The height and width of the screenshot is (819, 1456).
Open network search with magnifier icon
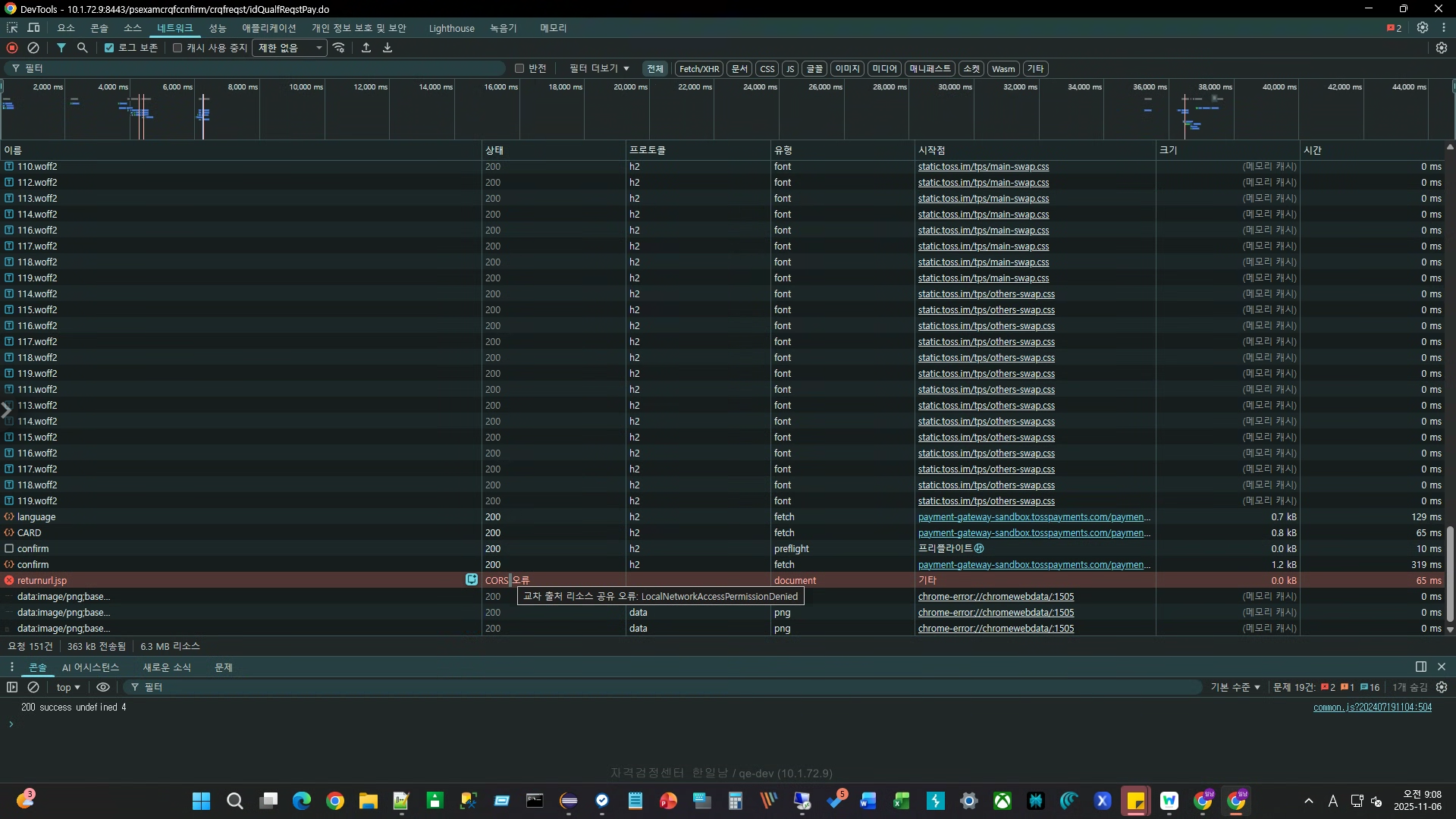pyautogui.click(x=83, y=48)
